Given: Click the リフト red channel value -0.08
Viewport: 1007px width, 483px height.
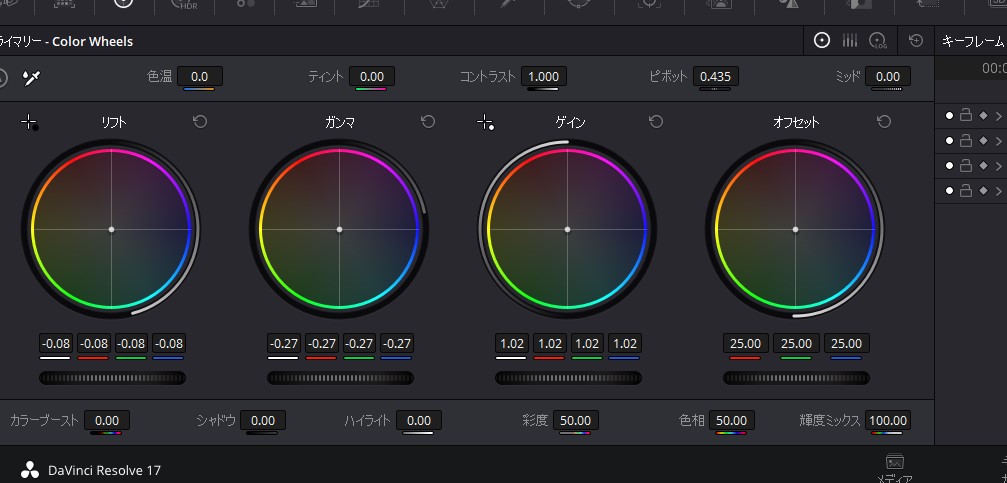Looking at the screenshot, I should tap(93, 344).
